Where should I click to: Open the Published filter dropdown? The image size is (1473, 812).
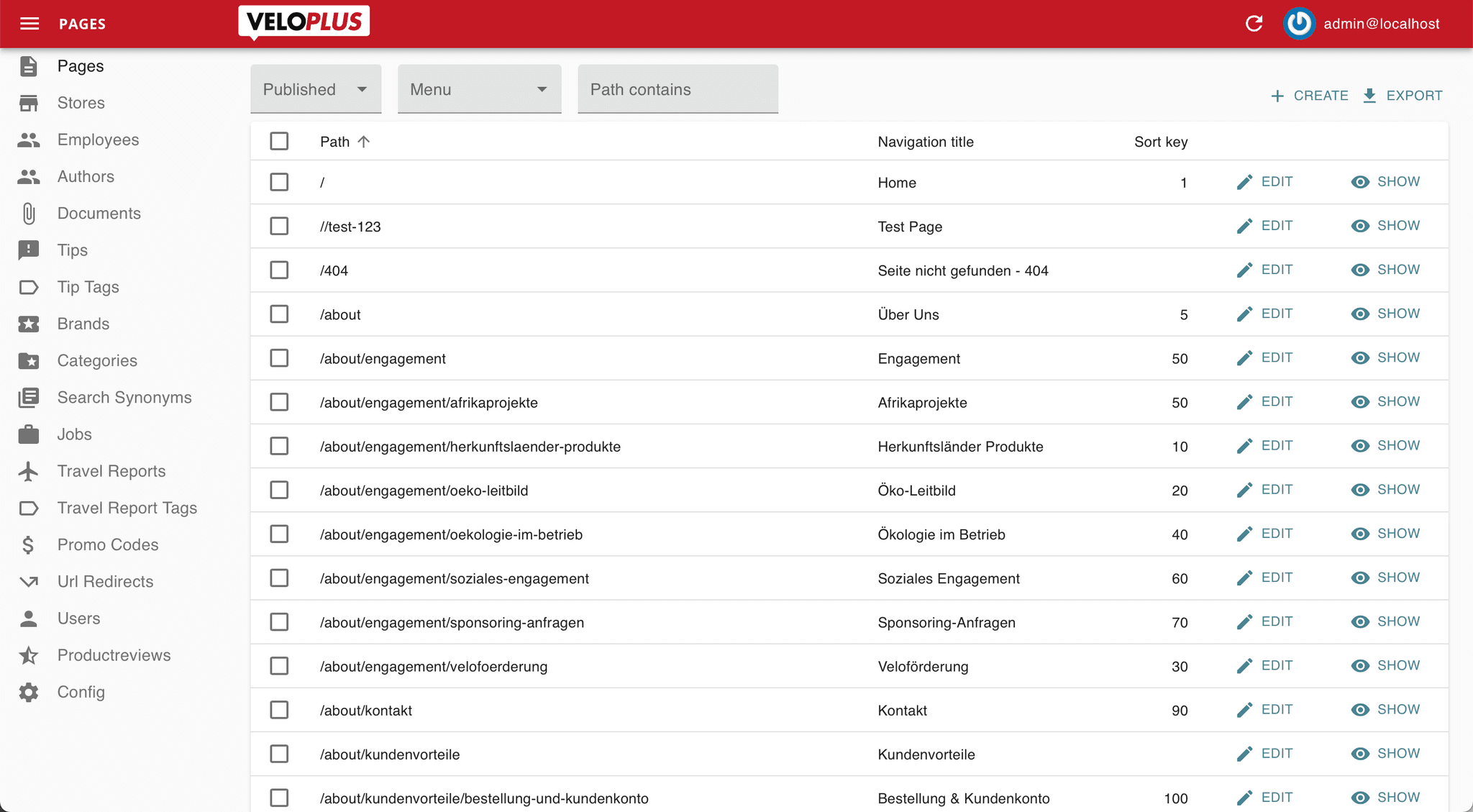click(x=316, y=89)
